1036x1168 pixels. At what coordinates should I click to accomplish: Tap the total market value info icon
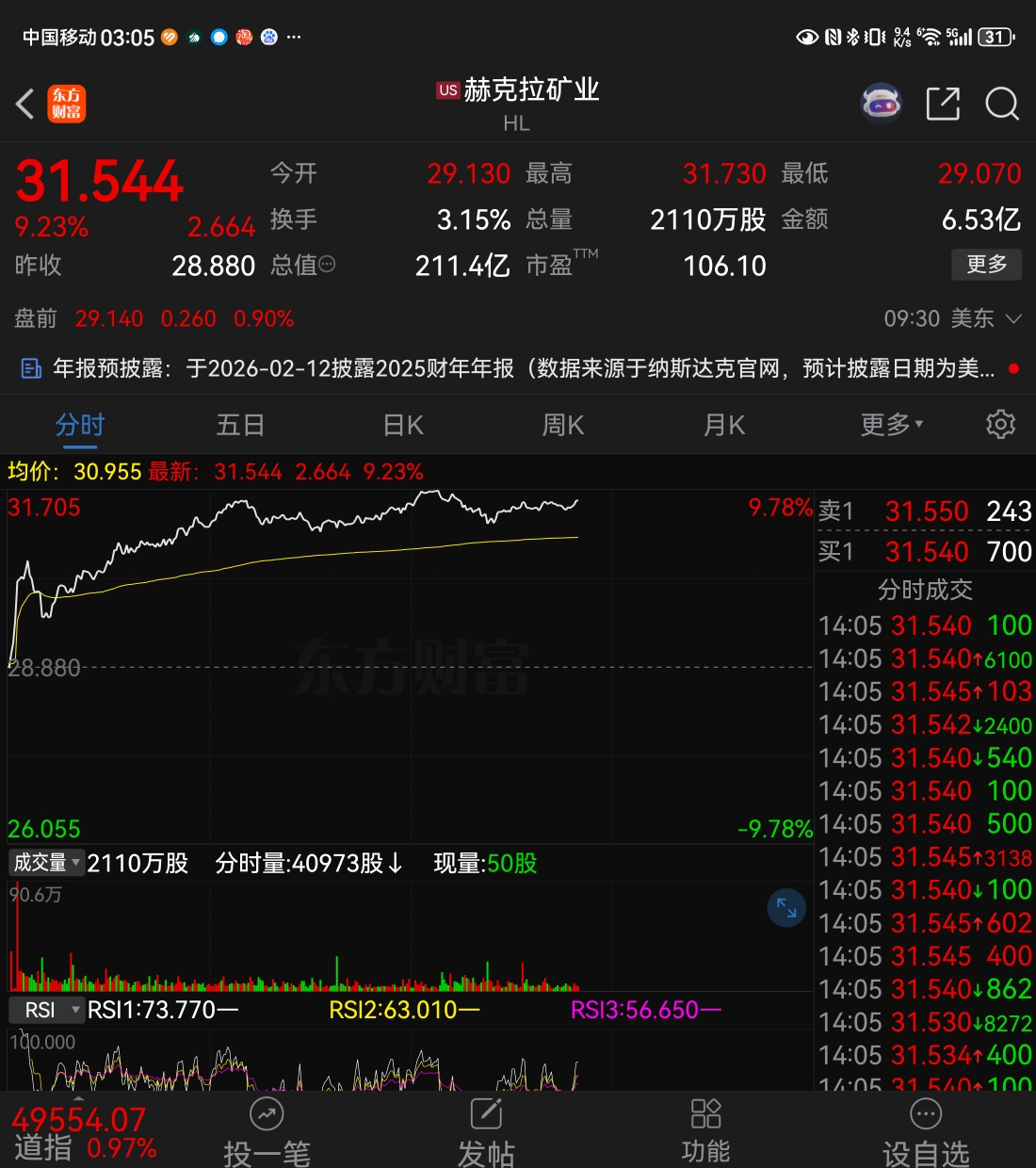coord(327,266)
